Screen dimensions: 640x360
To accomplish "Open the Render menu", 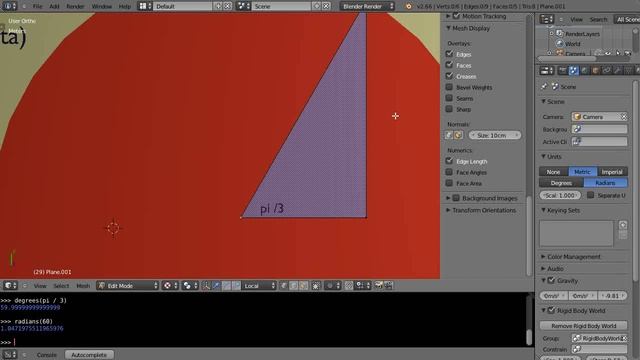I will [x=76, y=6].
